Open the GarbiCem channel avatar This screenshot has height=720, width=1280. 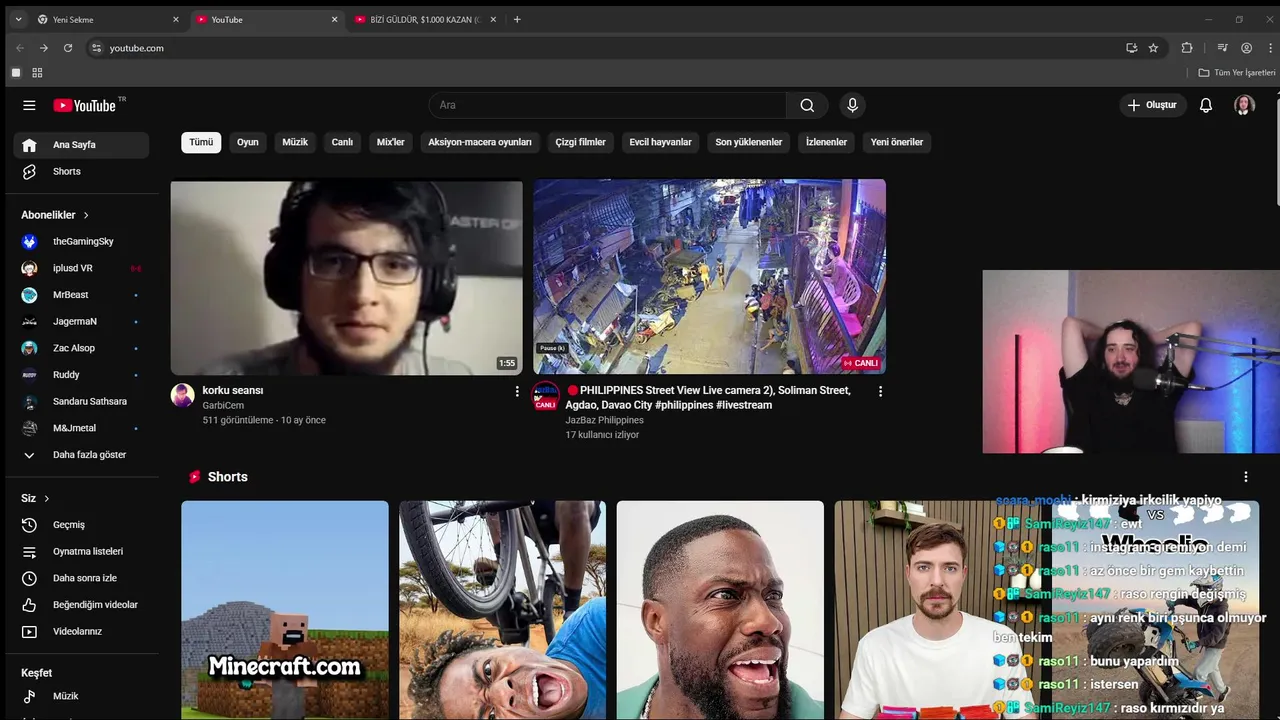(x=183, y=395)
